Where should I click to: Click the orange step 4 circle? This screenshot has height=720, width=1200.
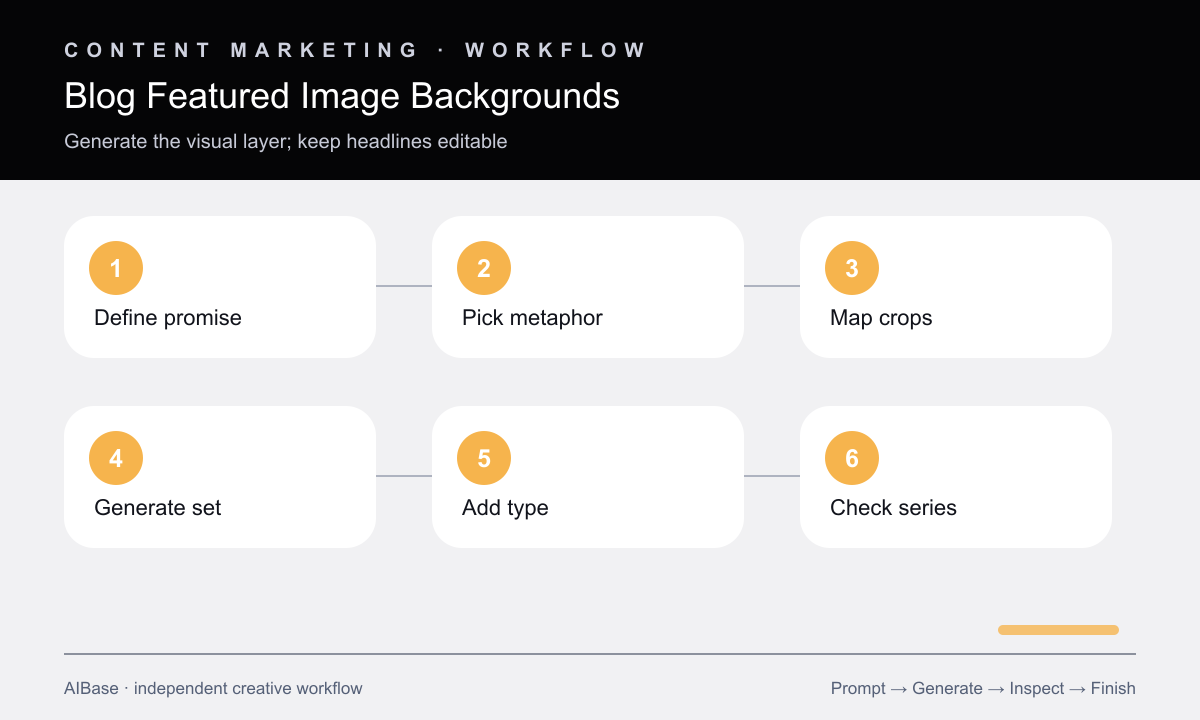(x=116, y=458)
